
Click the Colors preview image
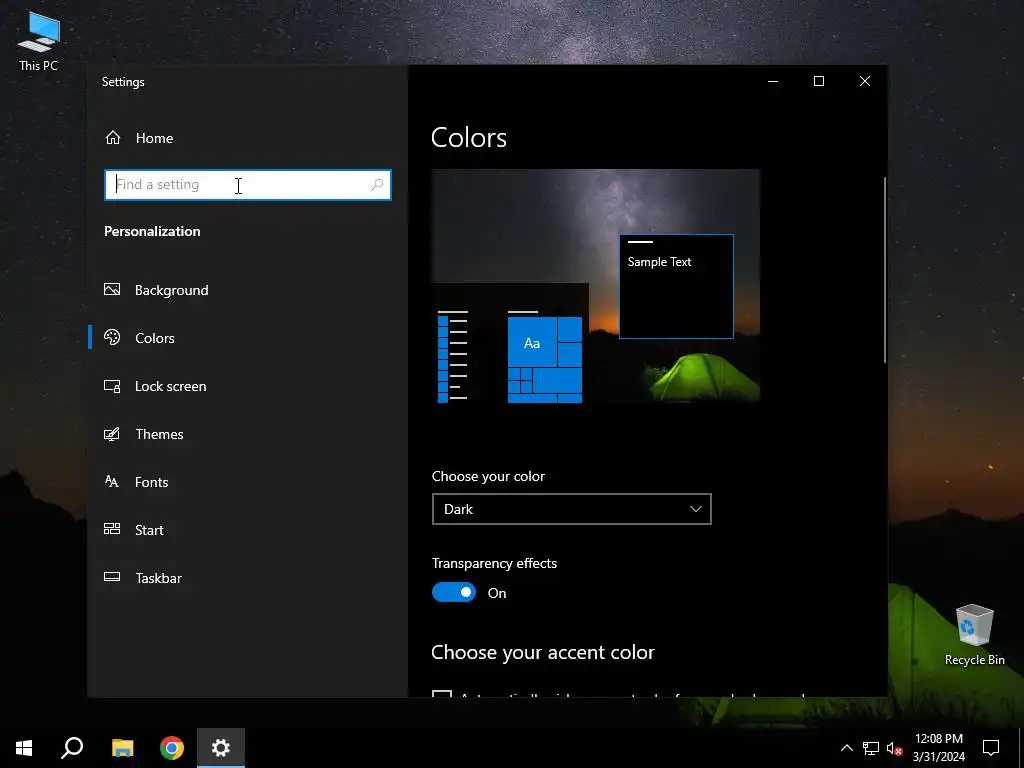596,286
